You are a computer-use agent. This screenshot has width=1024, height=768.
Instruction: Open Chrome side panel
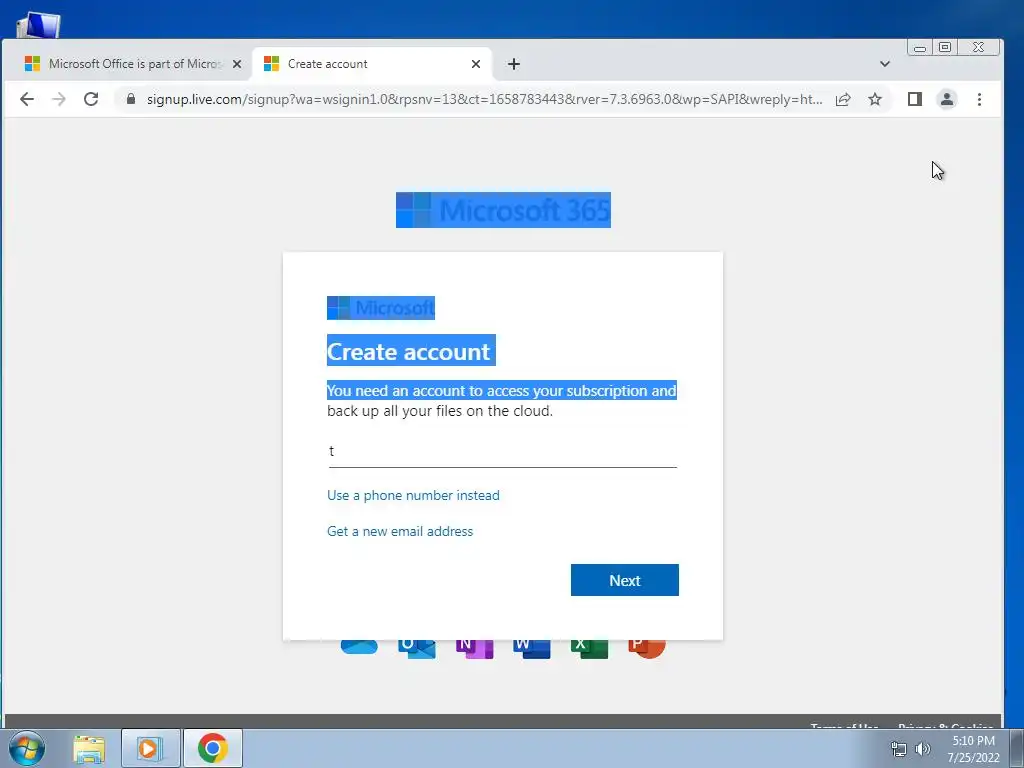pyautogui.click(x=914, y=99)
